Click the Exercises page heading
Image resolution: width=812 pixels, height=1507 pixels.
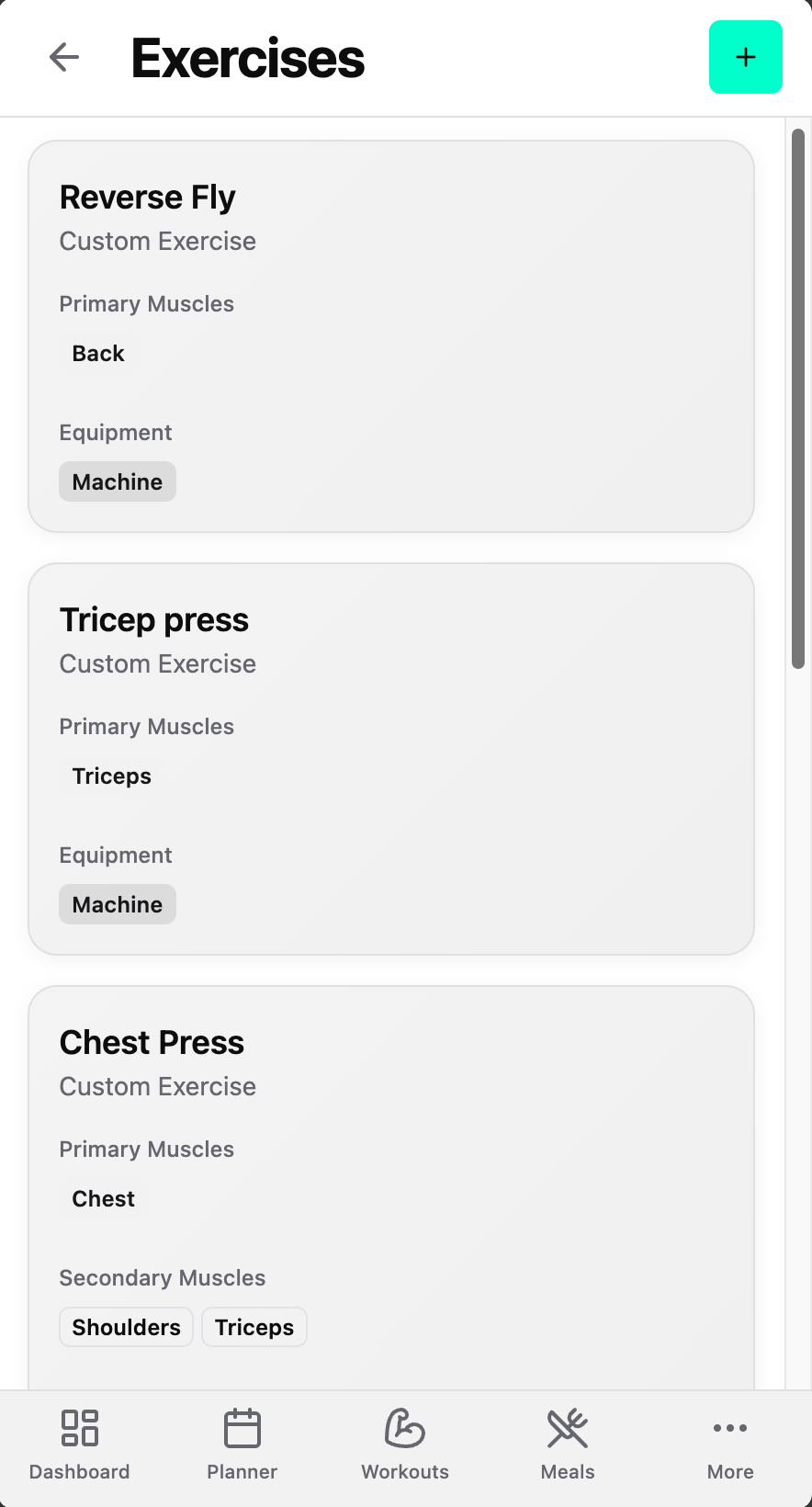click(x=248, y=58)
